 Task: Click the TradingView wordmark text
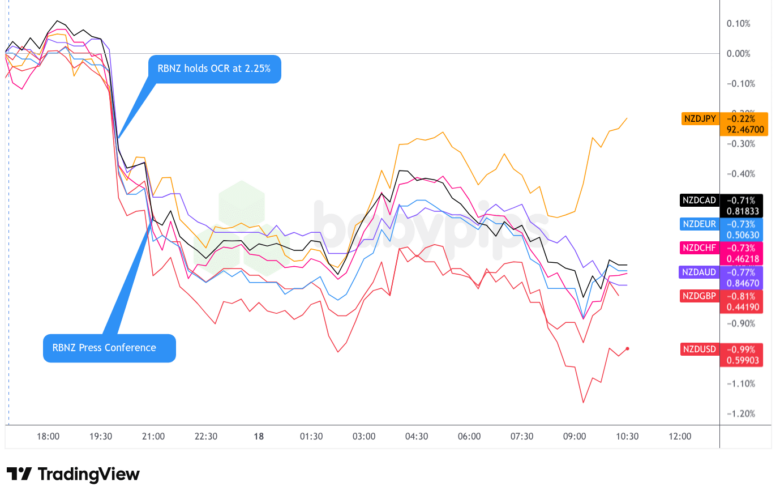pos(90,474)
